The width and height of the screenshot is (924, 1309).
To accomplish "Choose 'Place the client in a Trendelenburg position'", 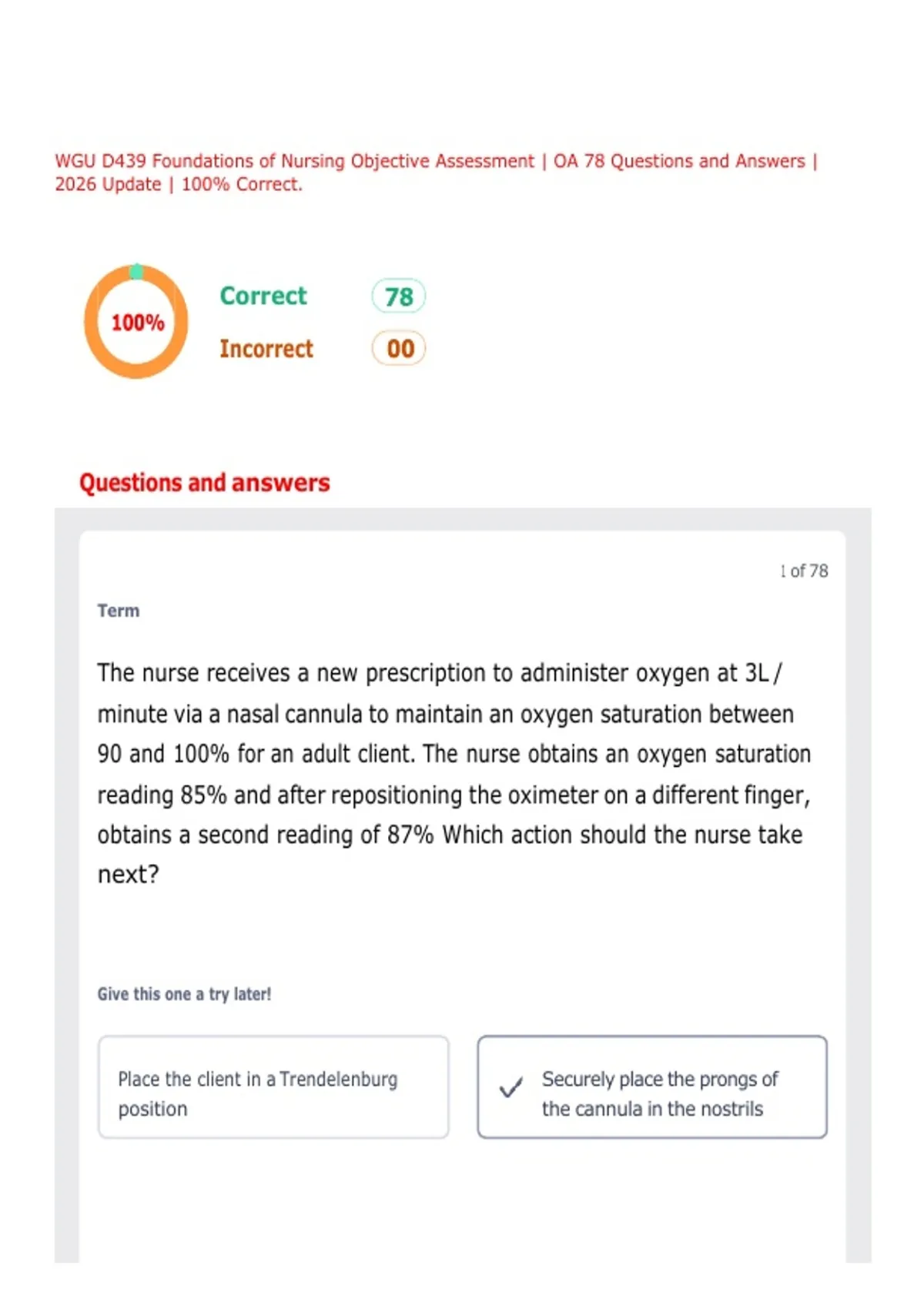I will point(273,1087).
